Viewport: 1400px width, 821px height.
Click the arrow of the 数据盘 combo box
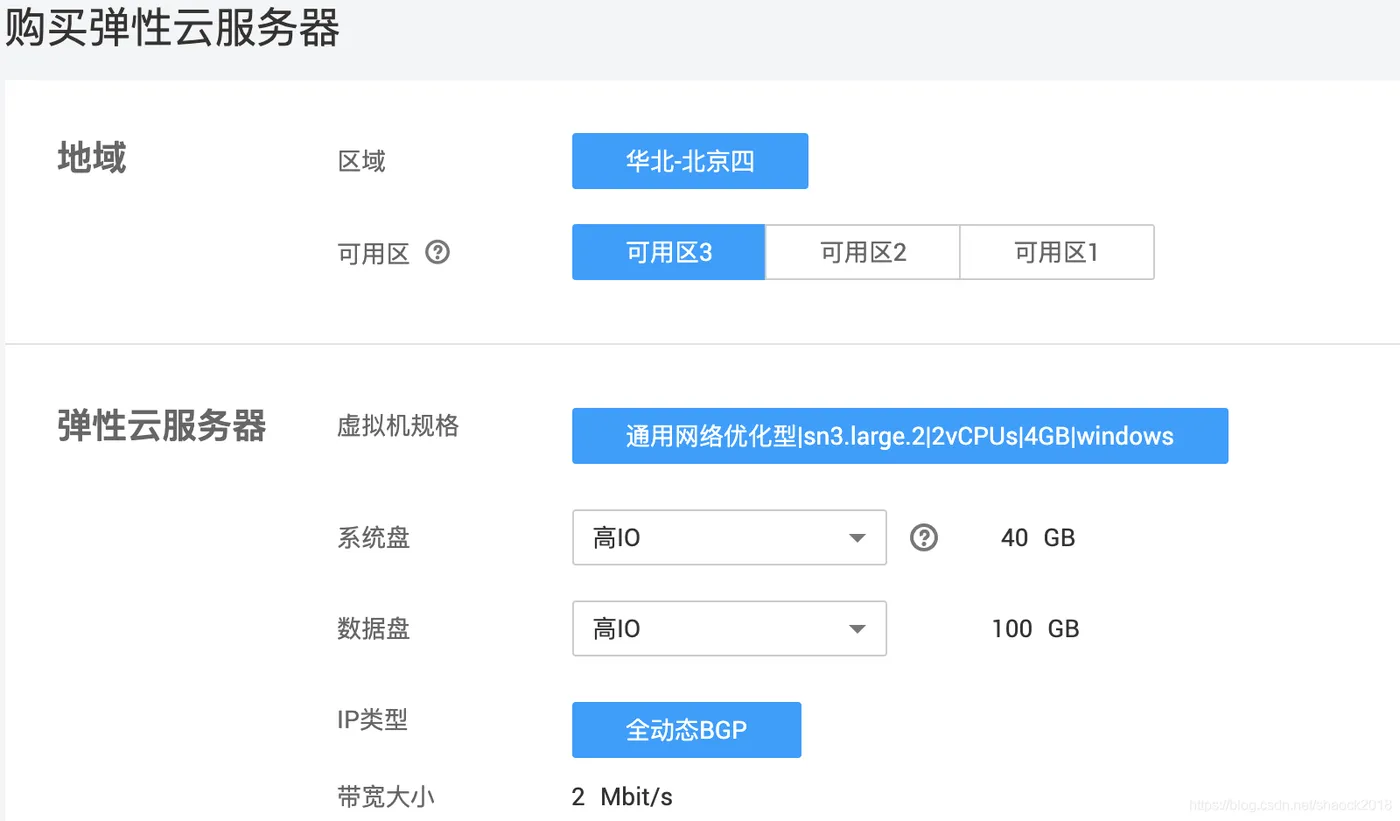(x=856, y=629)
